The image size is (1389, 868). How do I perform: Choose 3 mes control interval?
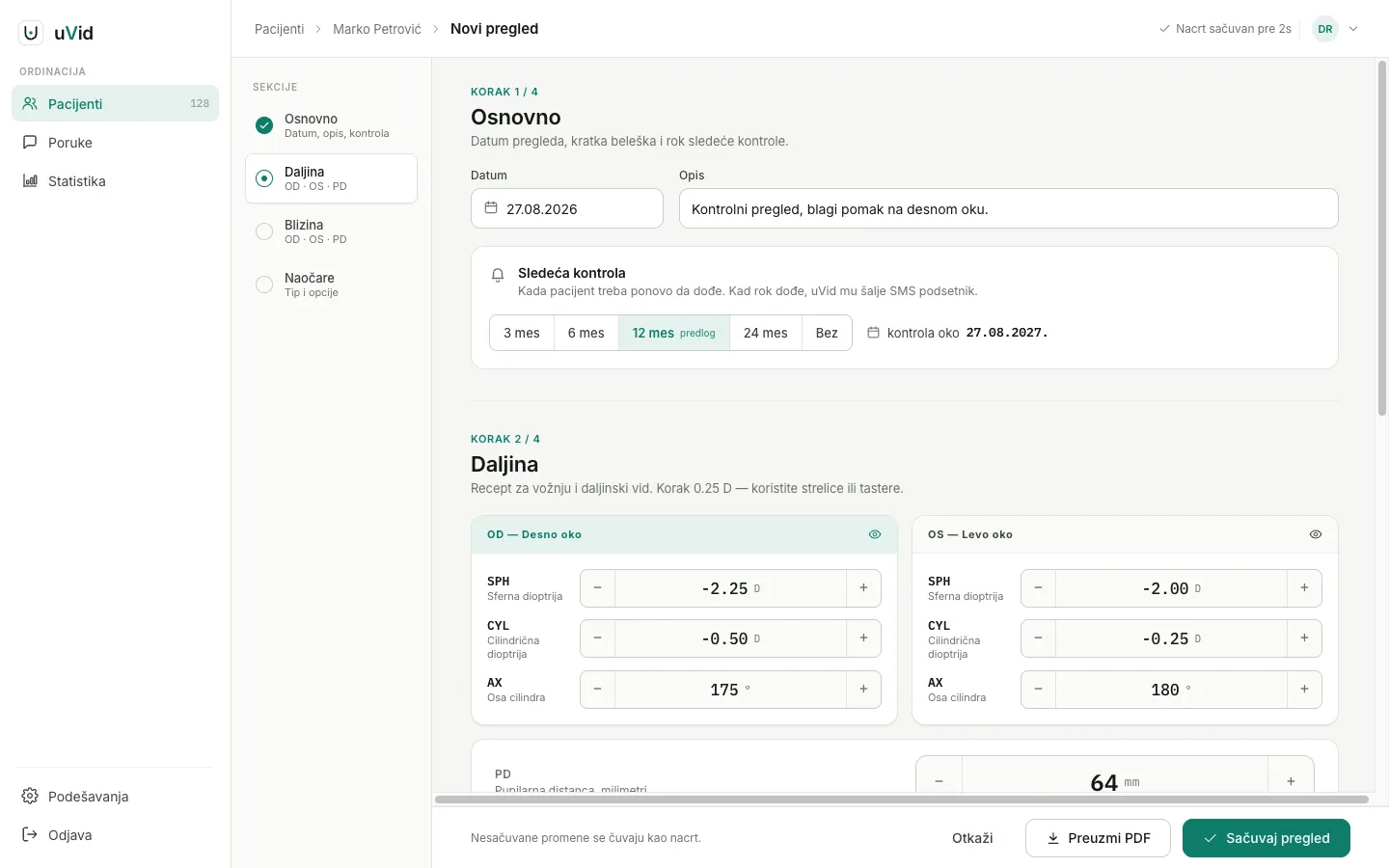[x=522, y=333]
